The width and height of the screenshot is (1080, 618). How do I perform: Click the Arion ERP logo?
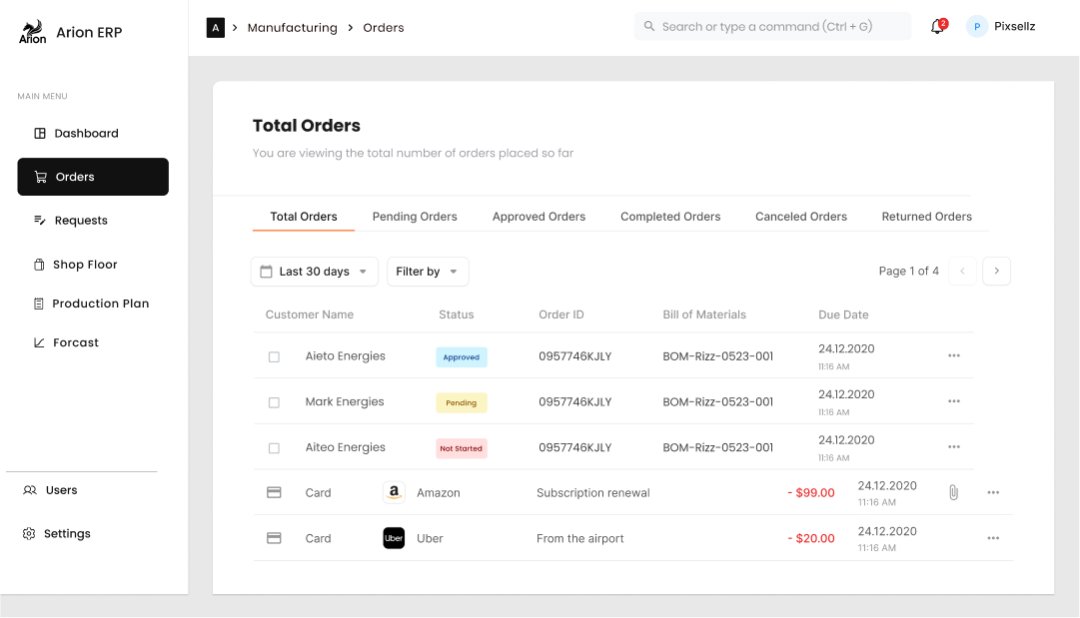[32, 32]
